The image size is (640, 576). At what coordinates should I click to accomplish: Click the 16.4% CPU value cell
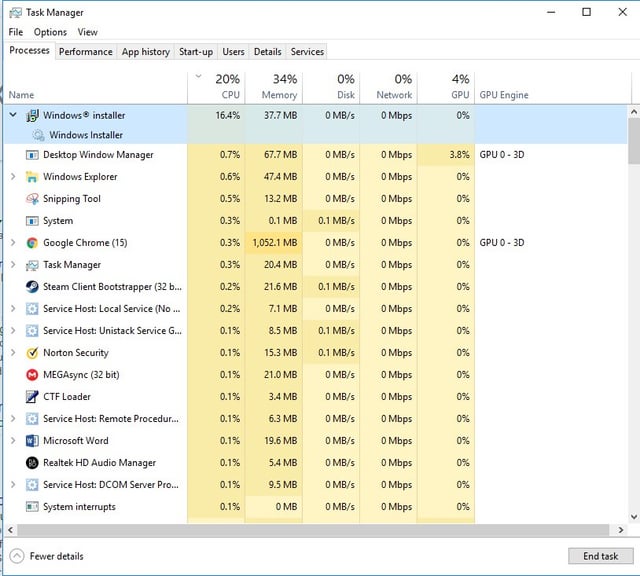[x=216, y=116]
